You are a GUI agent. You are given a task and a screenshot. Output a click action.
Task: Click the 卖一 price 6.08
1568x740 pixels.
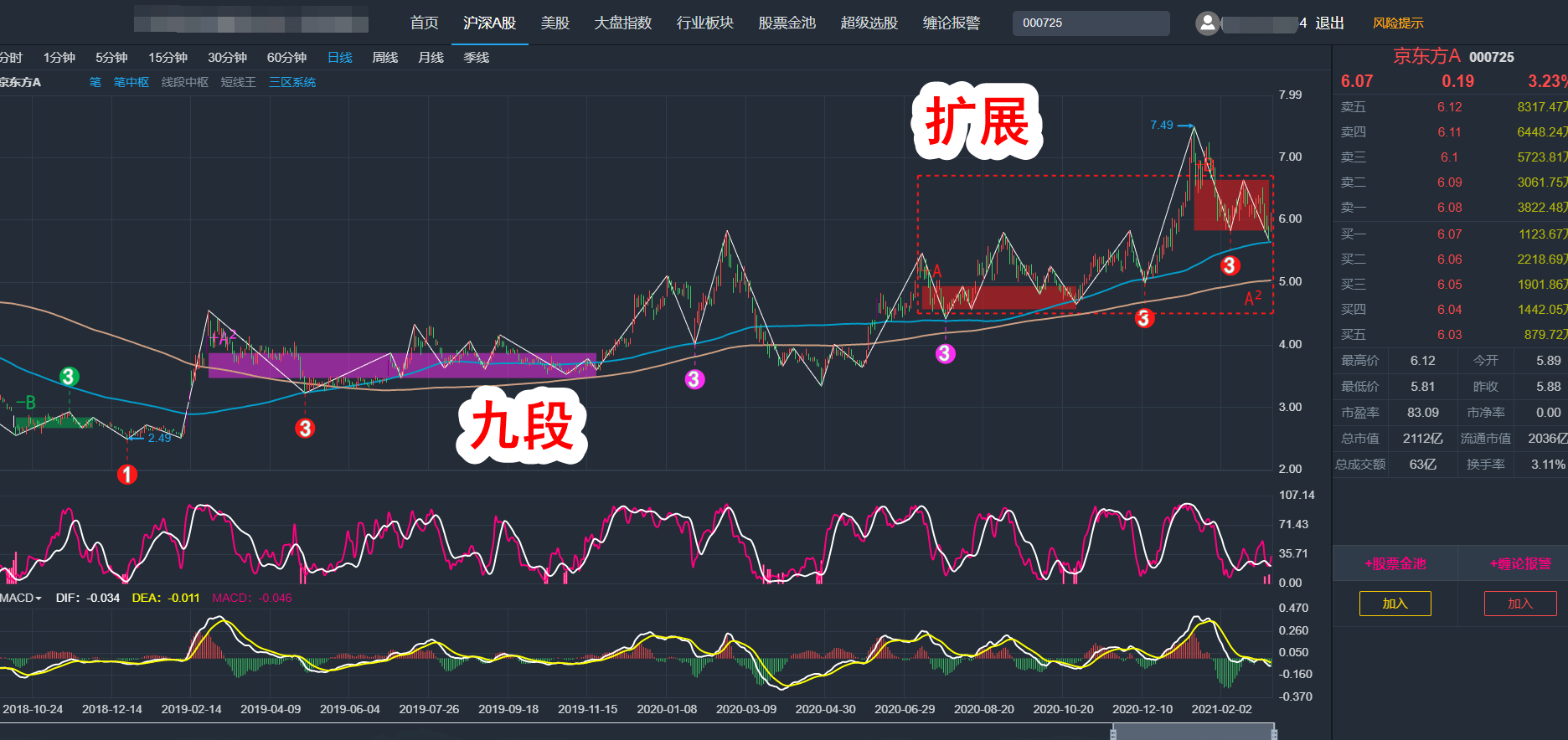[x=1449, y=208]
